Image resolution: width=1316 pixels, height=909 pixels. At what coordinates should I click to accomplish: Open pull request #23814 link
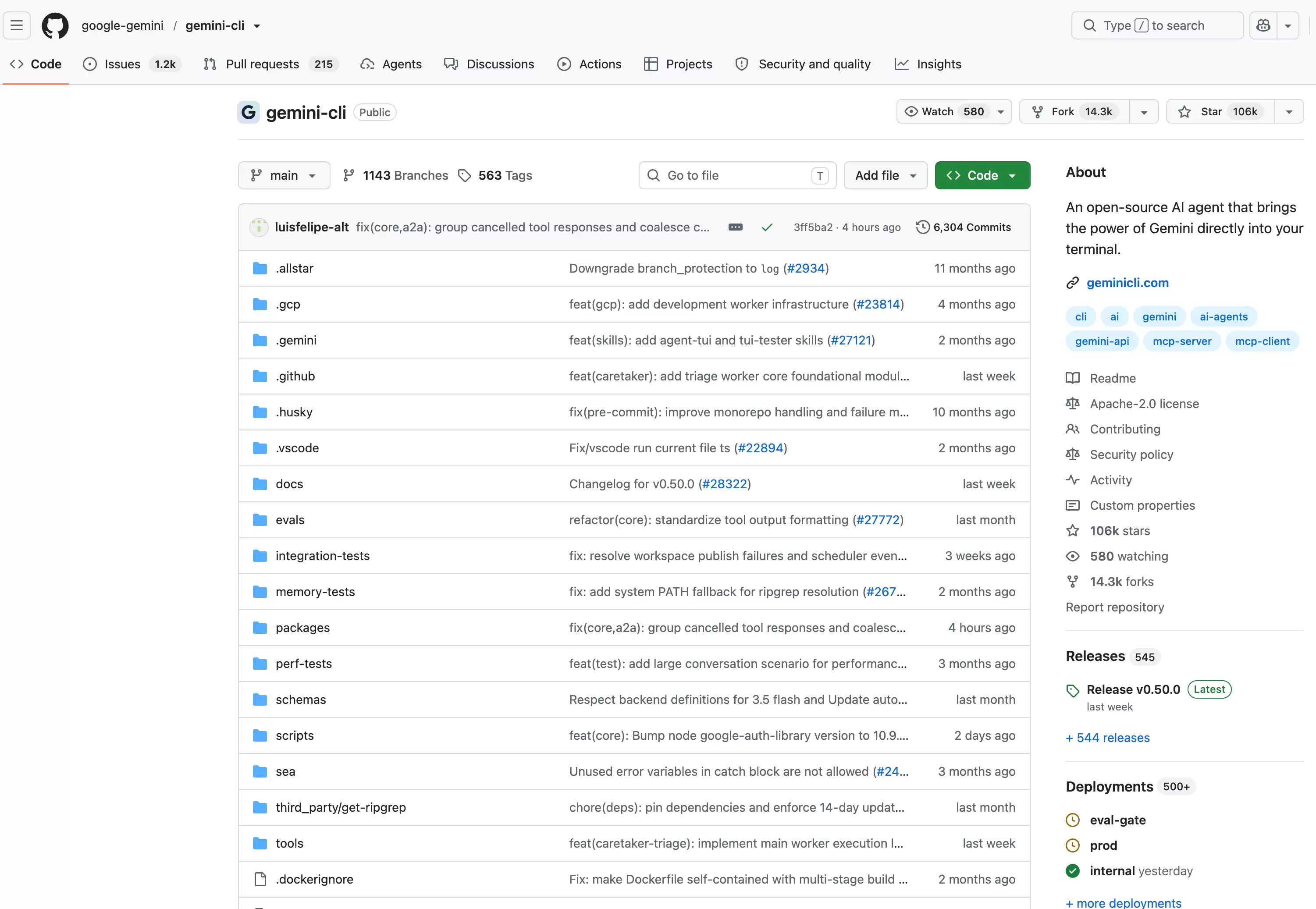[x=878, y=304]
